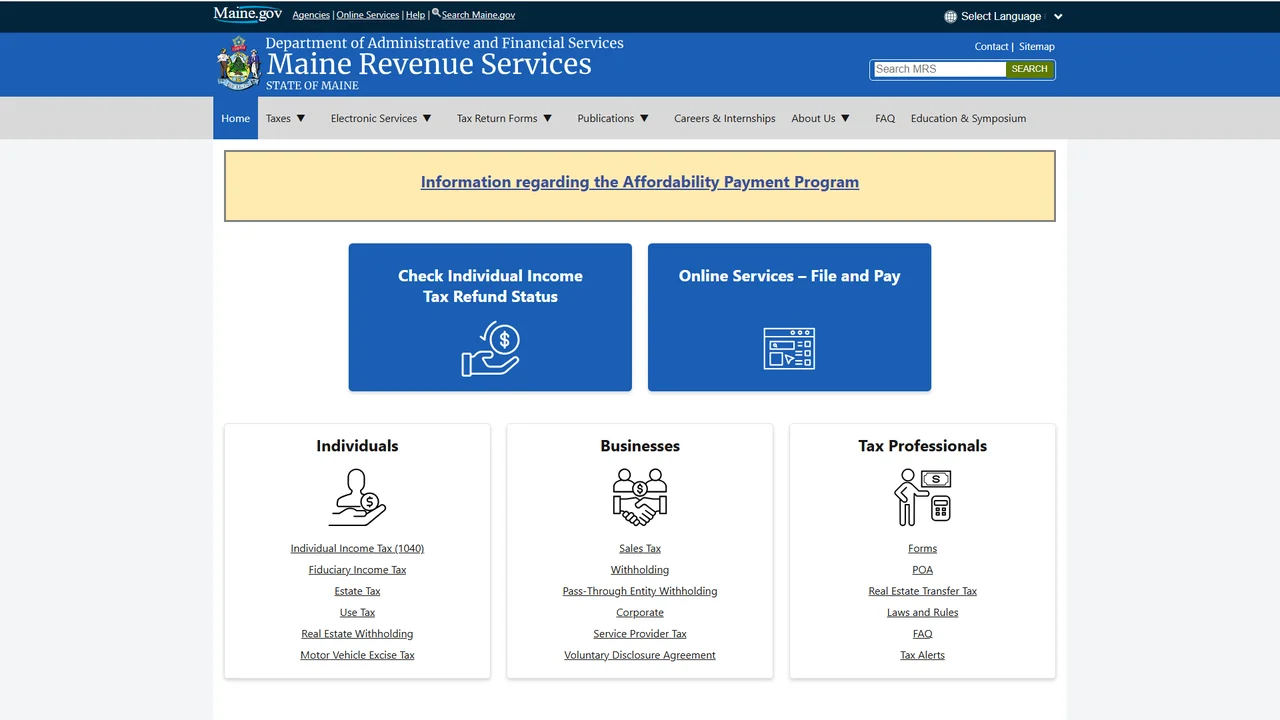
Task: Open Motor Vehicle Excise Tax link
Action: coord(357,655)
